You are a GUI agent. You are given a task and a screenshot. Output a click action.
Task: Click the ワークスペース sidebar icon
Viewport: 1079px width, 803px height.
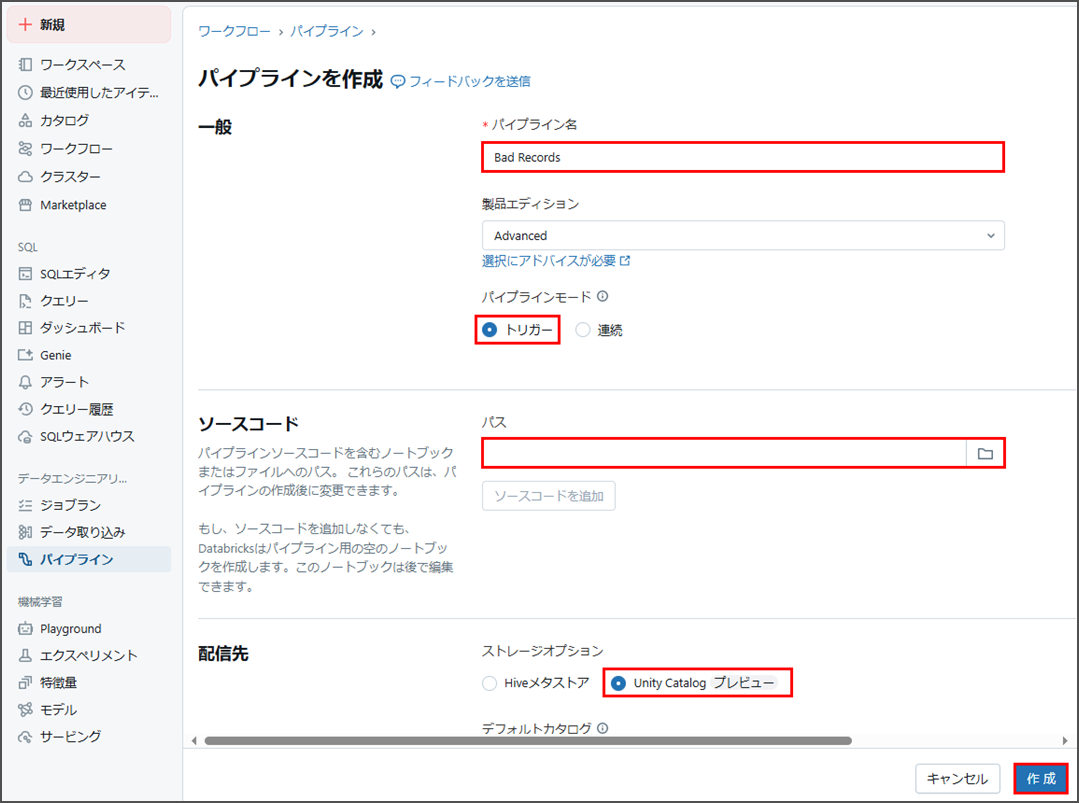(25, 65)
